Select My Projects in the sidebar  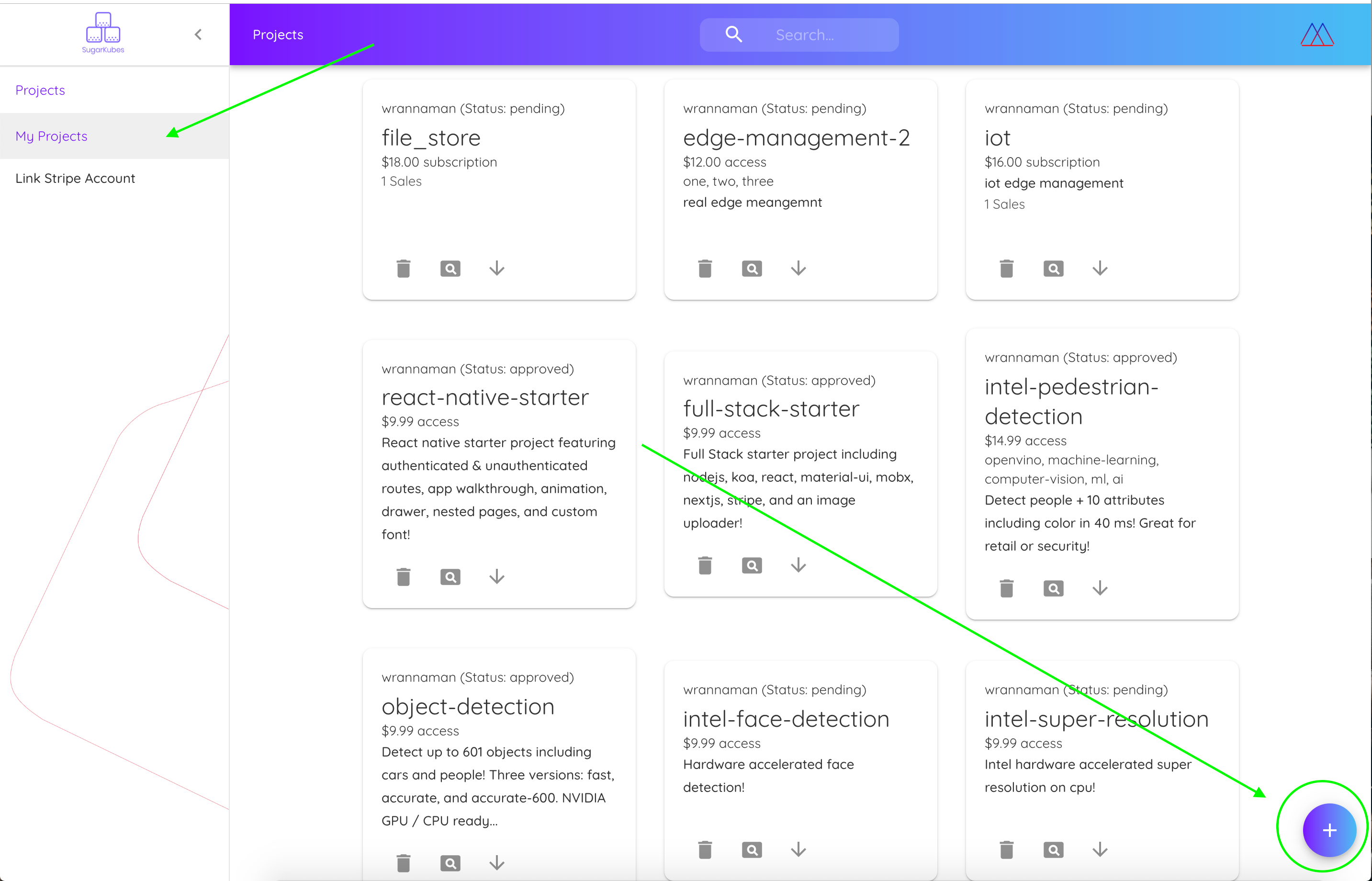pos(52,136)
